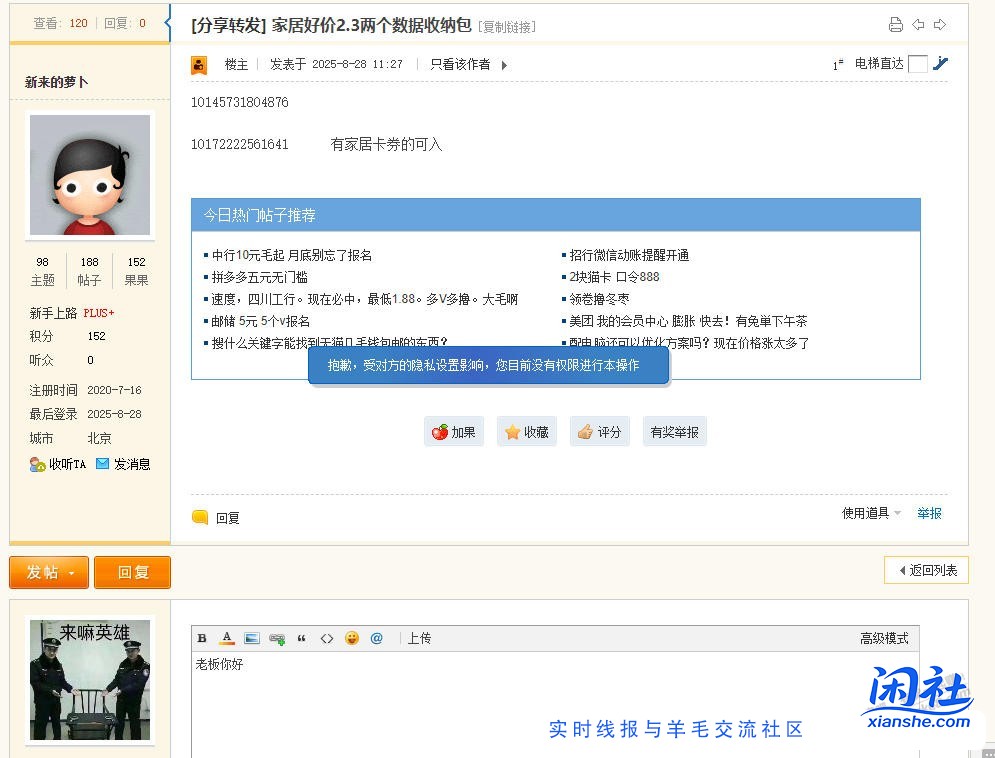Select the Bold formatting icon in editor

point(202,637)
